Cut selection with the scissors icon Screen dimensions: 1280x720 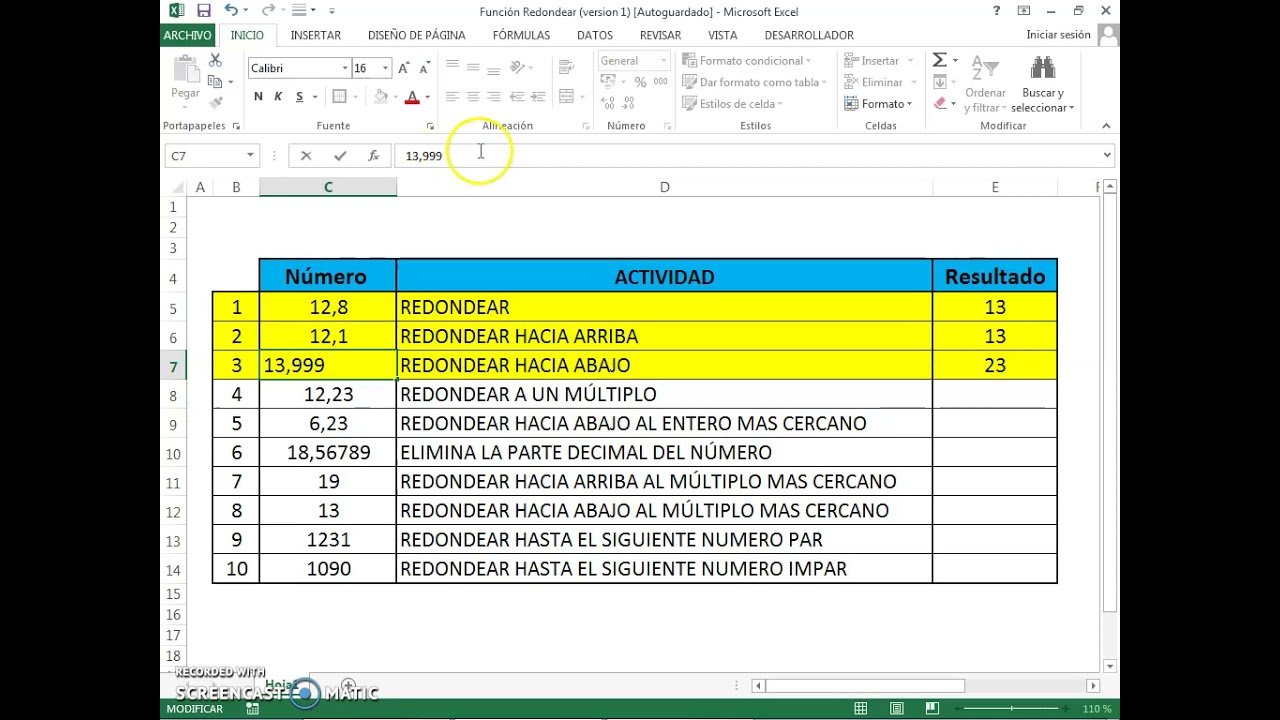(215, 61)
